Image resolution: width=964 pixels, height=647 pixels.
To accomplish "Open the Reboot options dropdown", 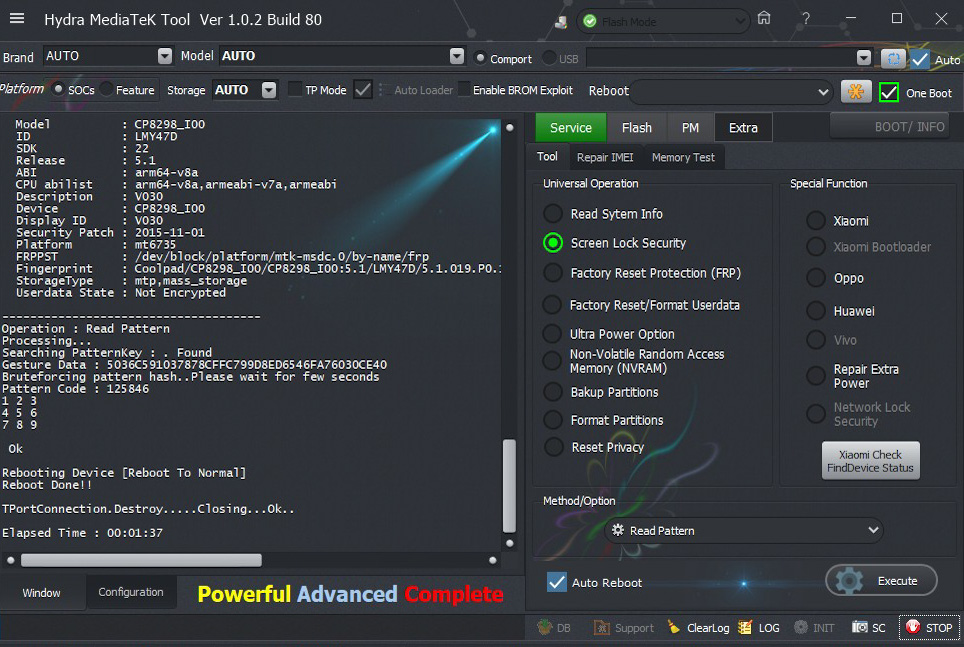I will click(823, 92).
